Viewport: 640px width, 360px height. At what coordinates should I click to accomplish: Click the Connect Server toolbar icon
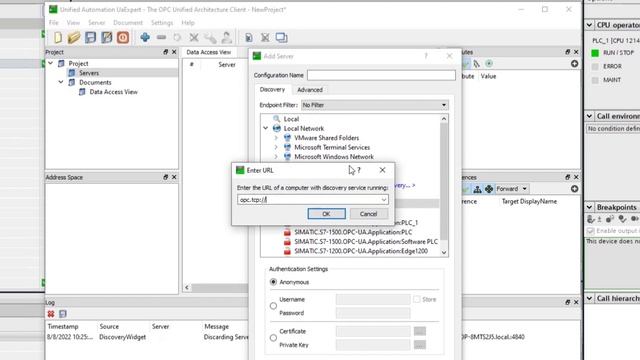177,38
